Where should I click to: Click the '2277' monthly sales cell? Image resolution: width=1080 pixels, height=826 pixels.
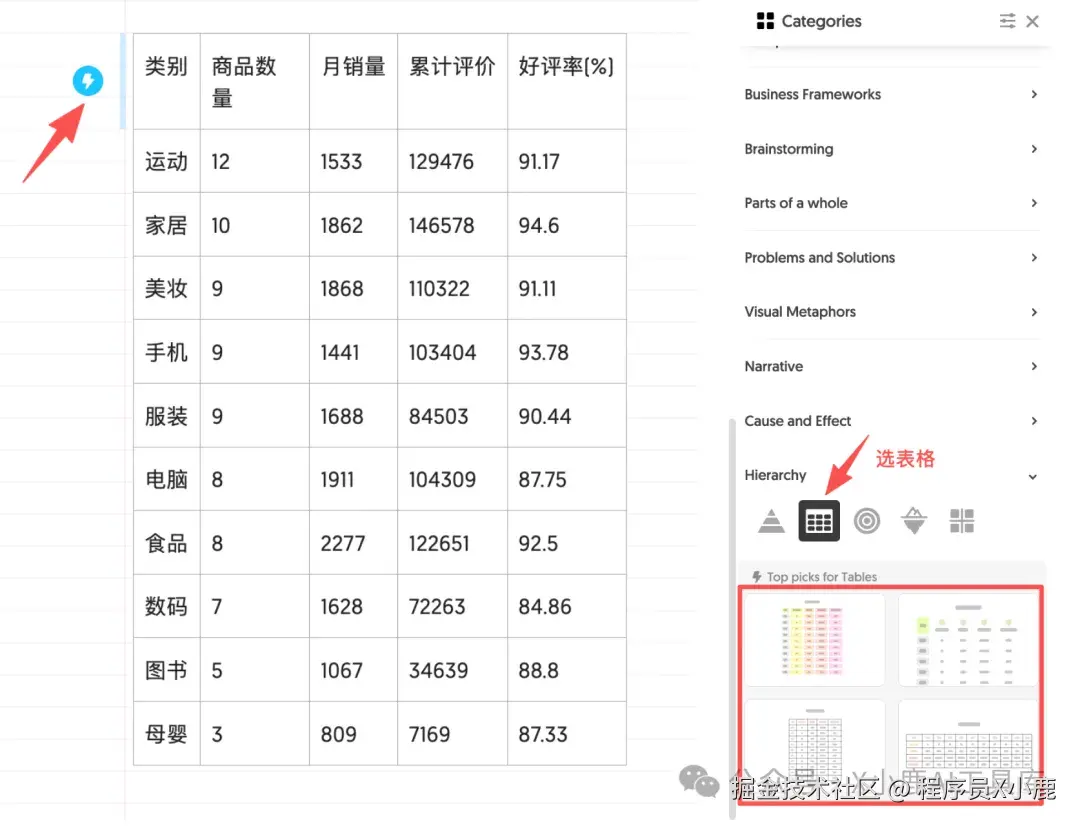pos(353,543)
